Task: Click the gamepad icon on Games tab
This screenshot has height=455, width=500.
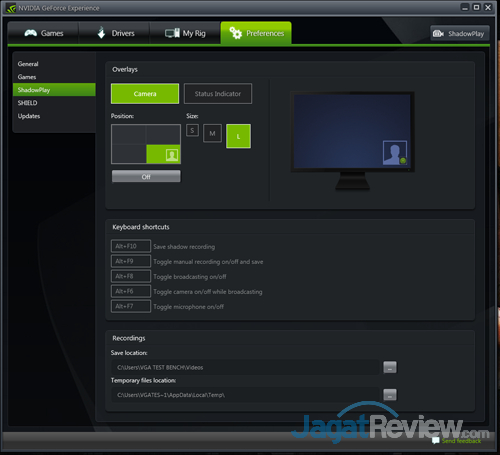Action: click(x=31, y=33)
